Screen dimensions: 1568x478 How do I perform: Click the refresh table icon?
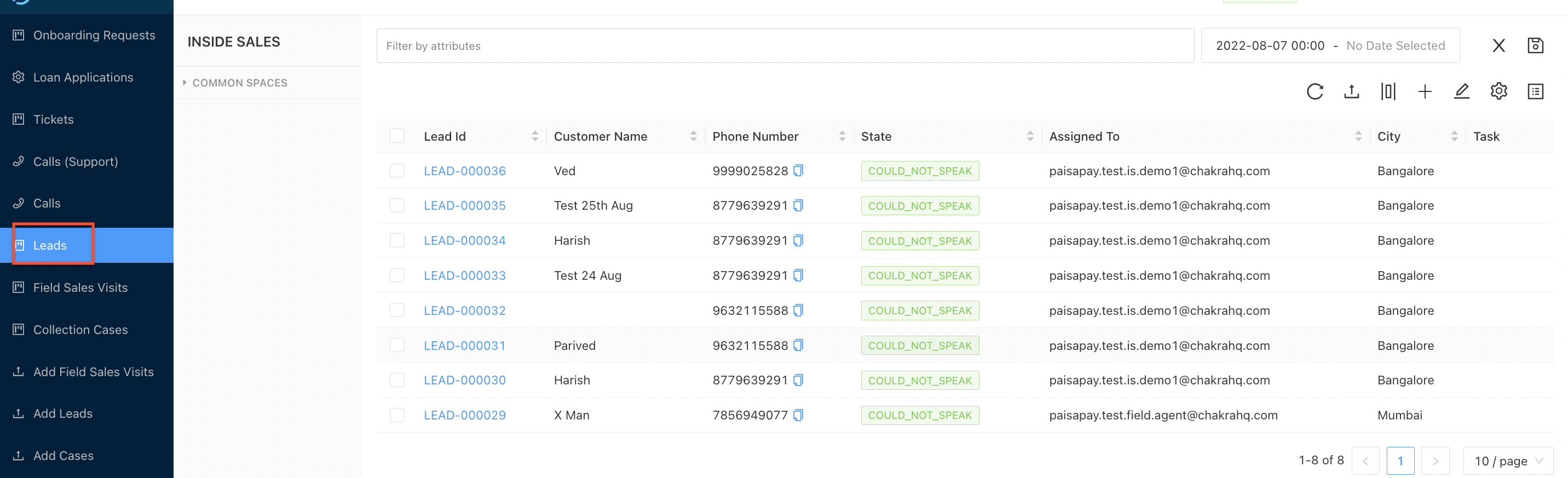point(1315,91)
